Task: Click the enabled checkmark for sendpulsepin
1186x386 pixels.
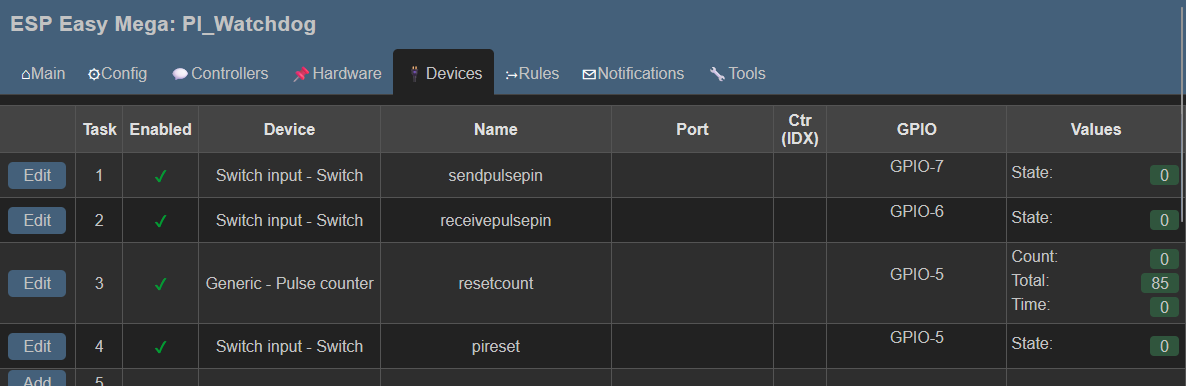Action: point(160,176)
